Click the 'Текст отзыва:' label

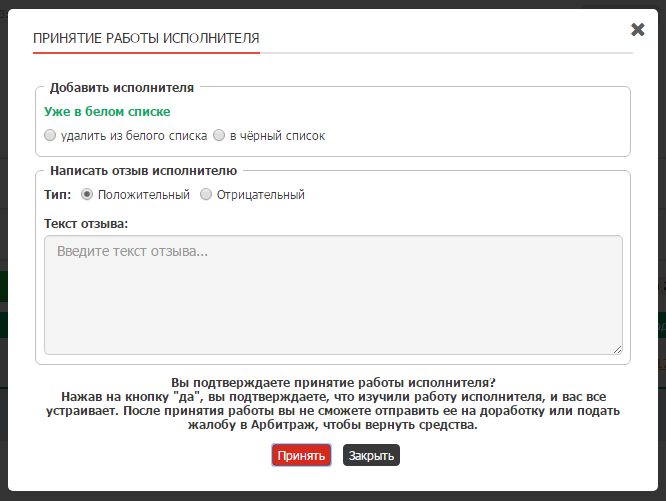click(86, 224)
